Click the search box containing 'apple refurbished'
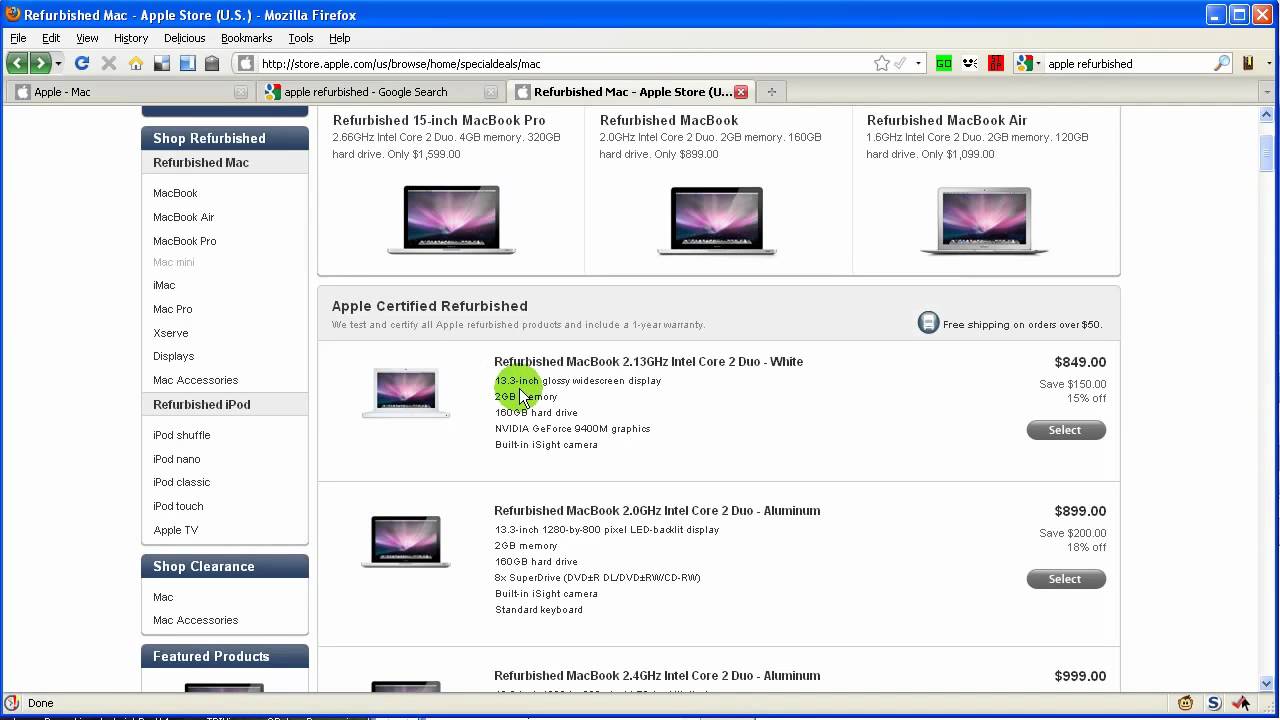1280x720 pixels. pyautogui.click(x=1128, y=63)
